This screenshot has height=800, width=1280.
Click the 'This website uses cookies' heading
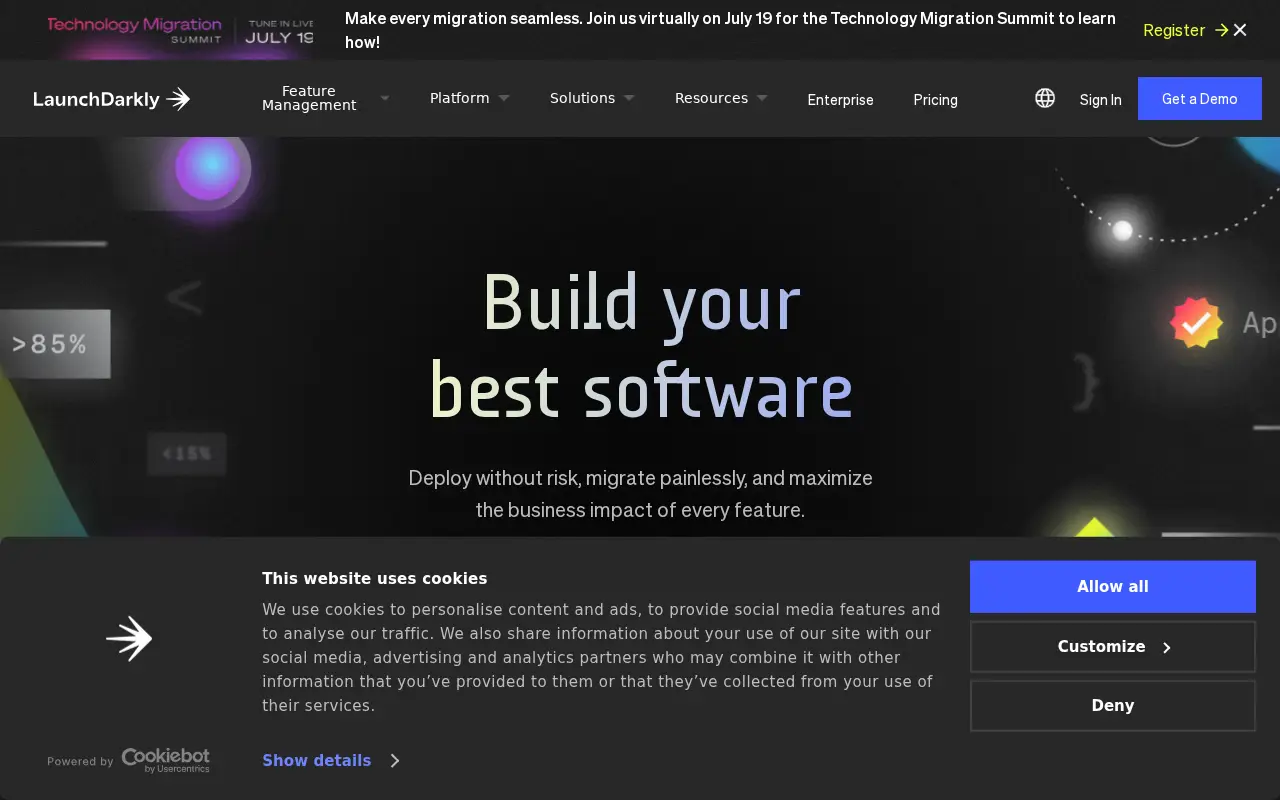tap(375, 579)
